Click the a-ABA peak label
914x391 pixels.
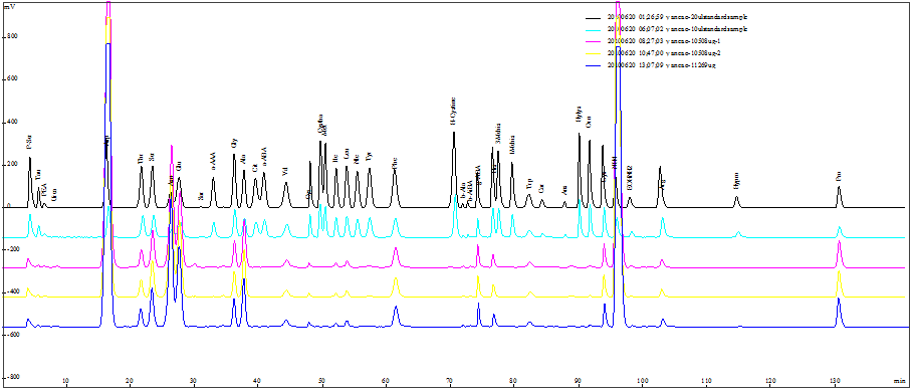[264, 157]
